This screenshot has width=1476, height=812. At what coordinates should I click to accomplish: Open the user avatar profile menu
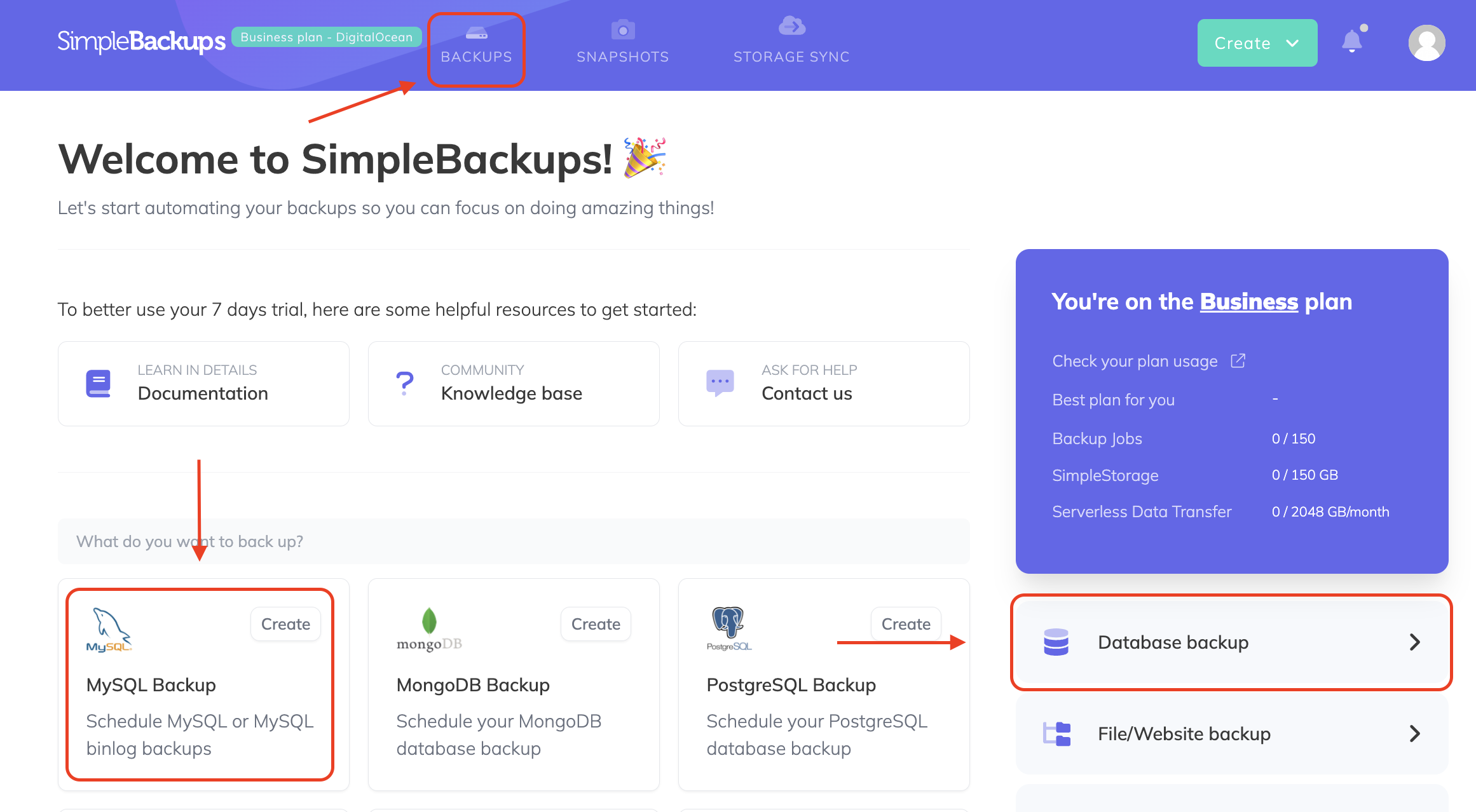point(1426,43)
